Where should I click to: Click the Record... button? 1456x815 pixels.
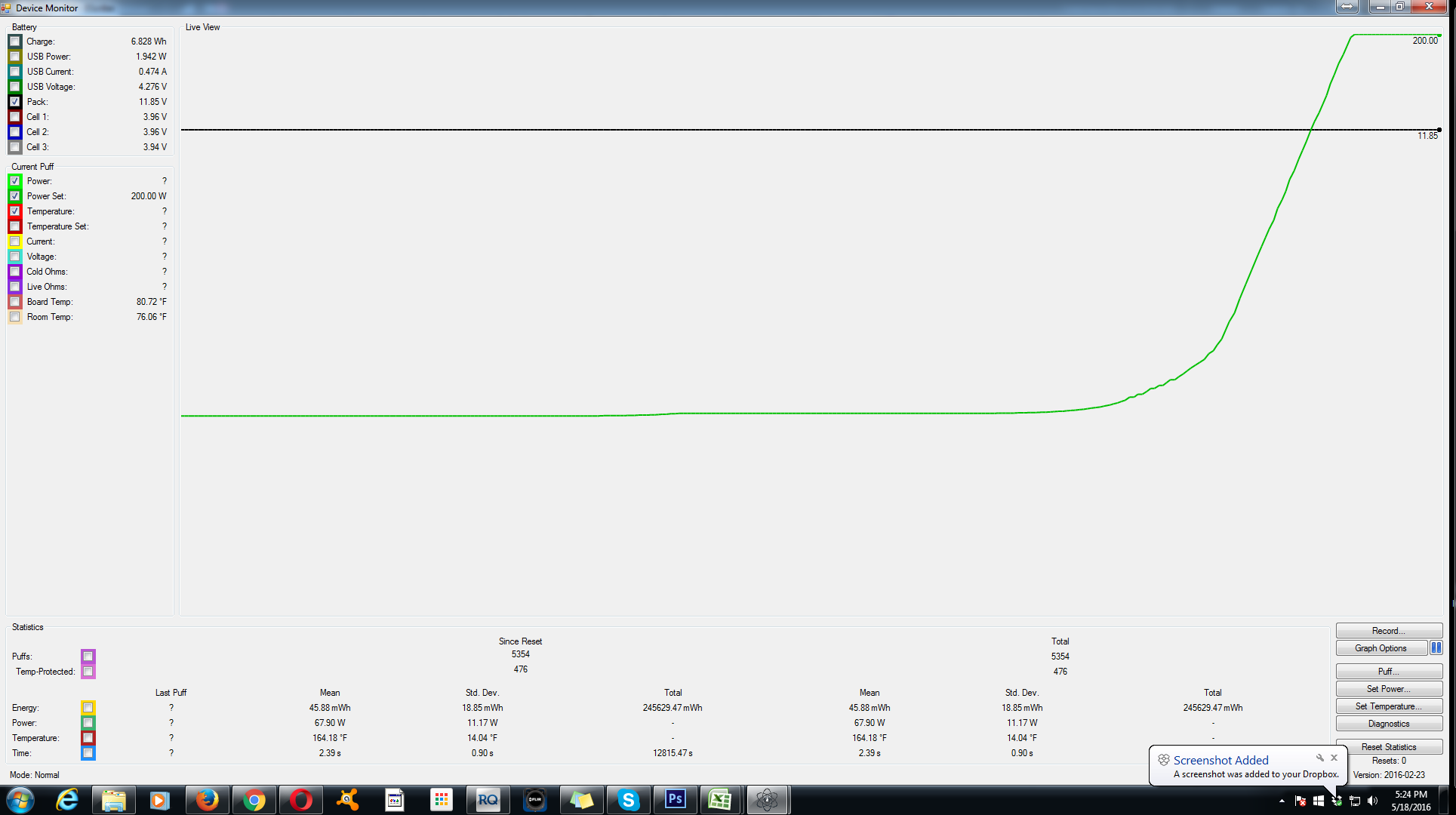tap(1388, 631)
